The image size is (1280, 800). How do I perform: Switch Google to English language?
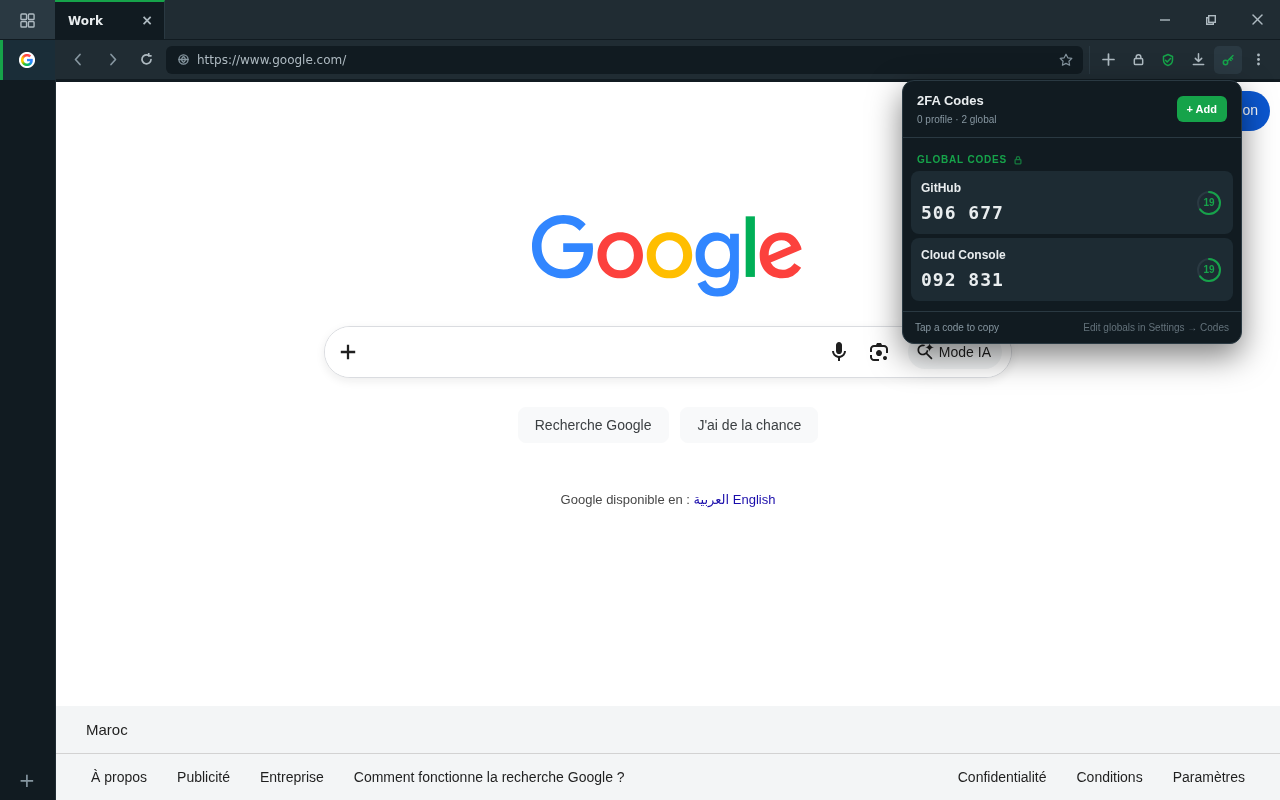tap(754, 500)
